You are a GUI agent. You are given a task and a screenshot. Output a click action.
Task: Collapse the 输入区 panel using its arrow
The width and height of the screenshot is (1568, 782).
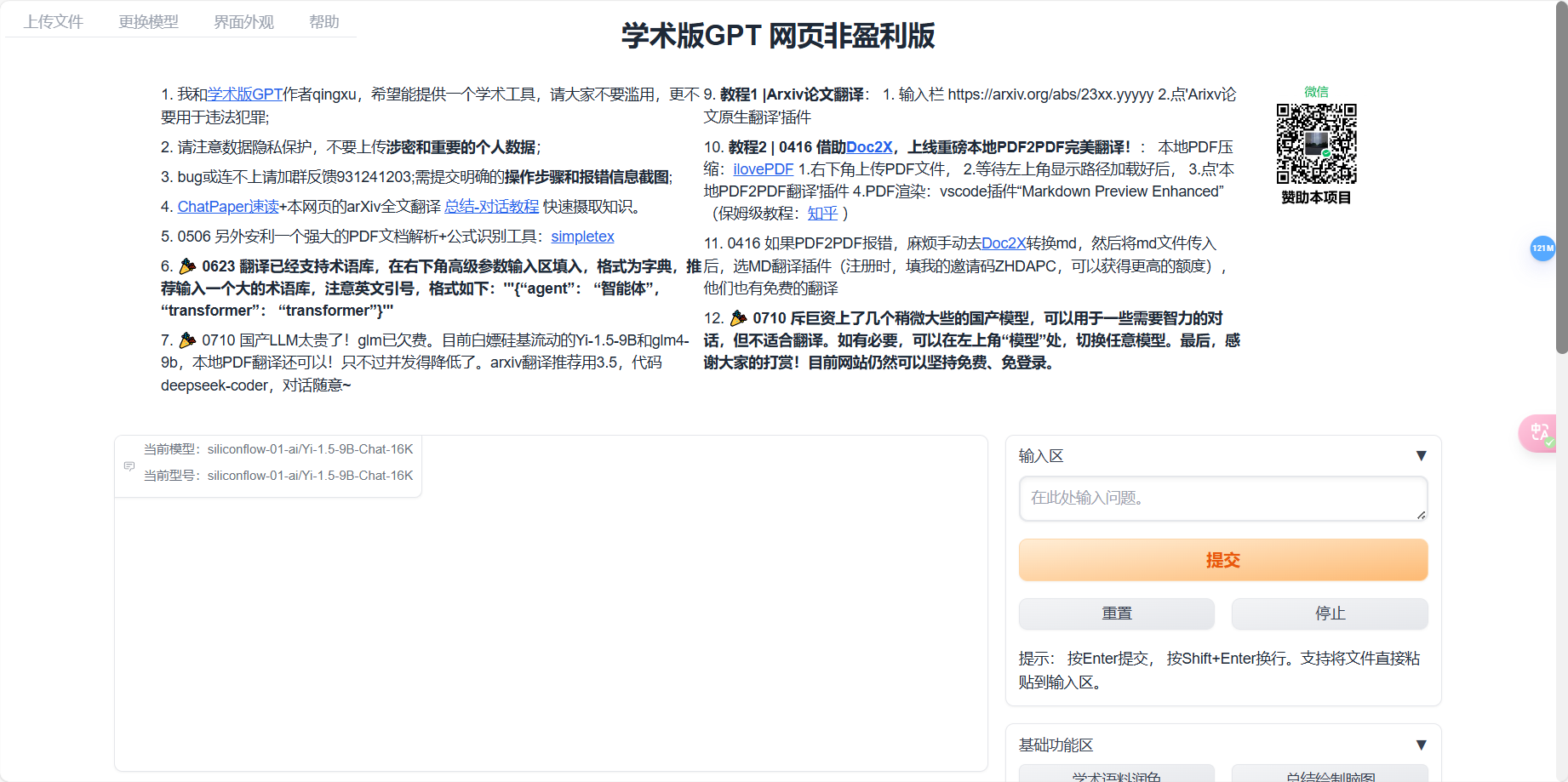click(x=1421, y=455)
